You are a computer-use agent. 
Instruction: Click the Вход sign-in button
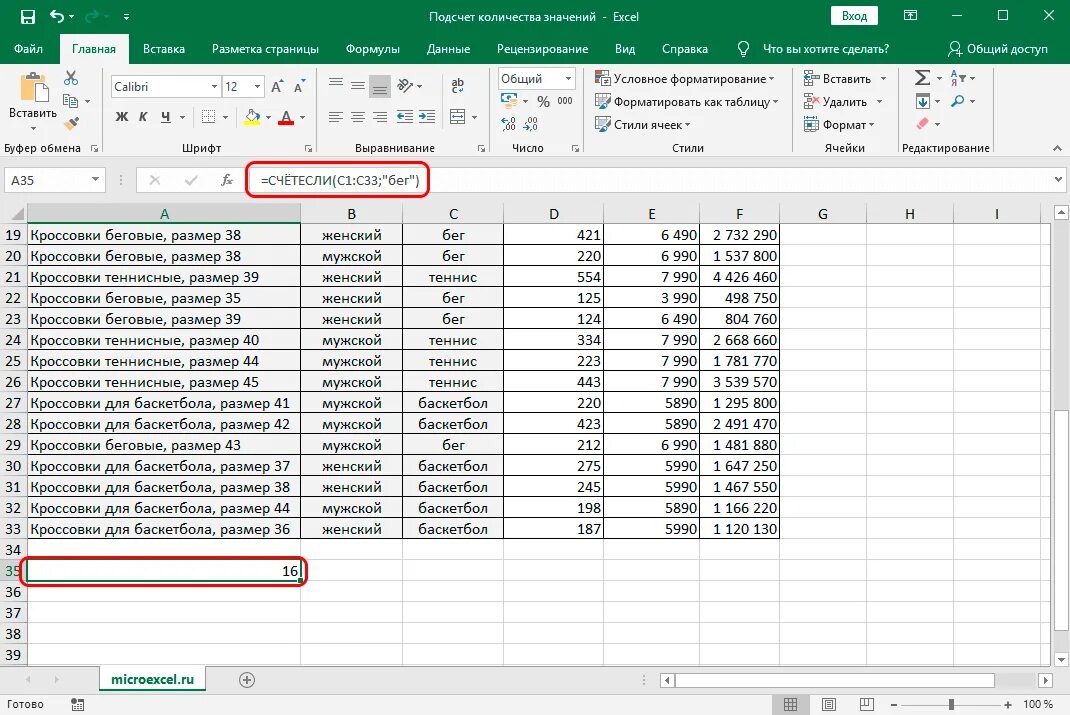854,16
